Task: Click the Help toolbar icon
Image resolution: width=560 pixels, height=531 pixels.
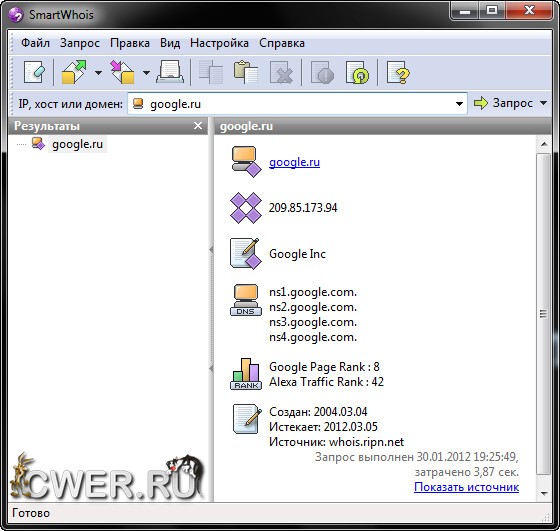Action: click(x=398, y=72)
